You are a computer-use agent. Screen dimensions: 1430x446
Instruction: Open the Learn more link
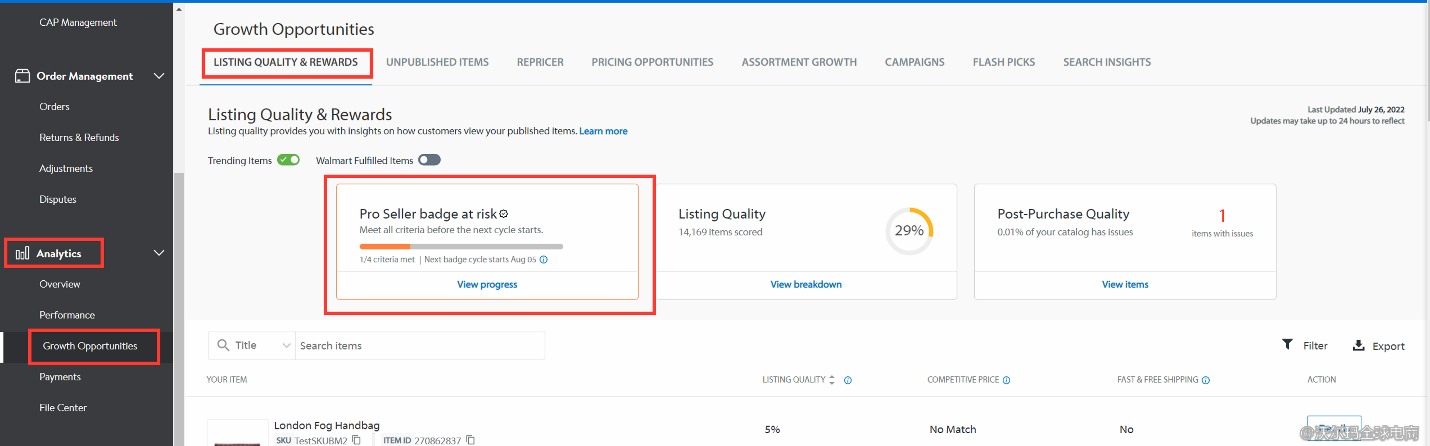tap(603, 131)
